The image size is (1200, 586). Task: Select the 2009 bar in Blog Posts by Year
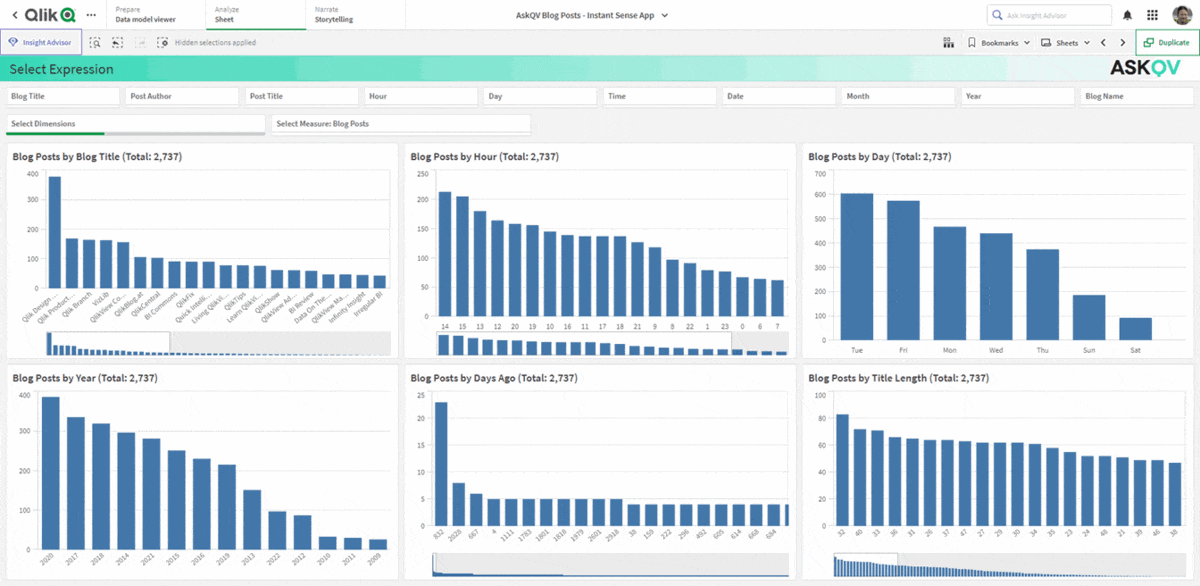coord(377,545)
